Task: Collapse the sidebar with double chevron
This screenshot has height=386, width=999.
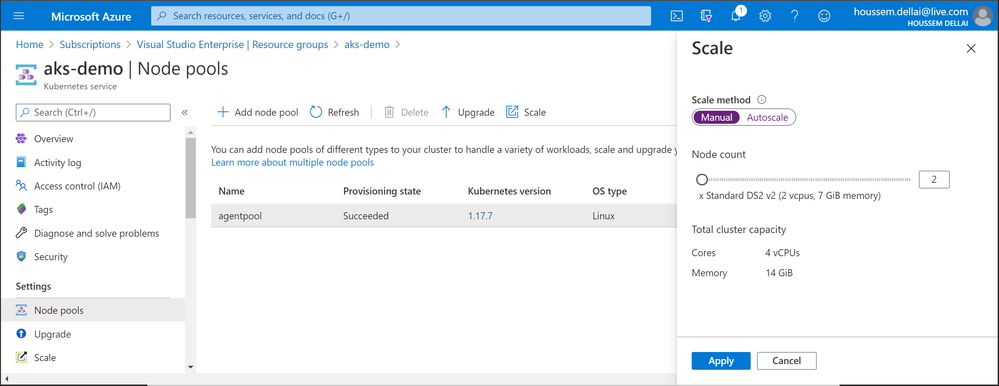Action: tap(185, 113)
